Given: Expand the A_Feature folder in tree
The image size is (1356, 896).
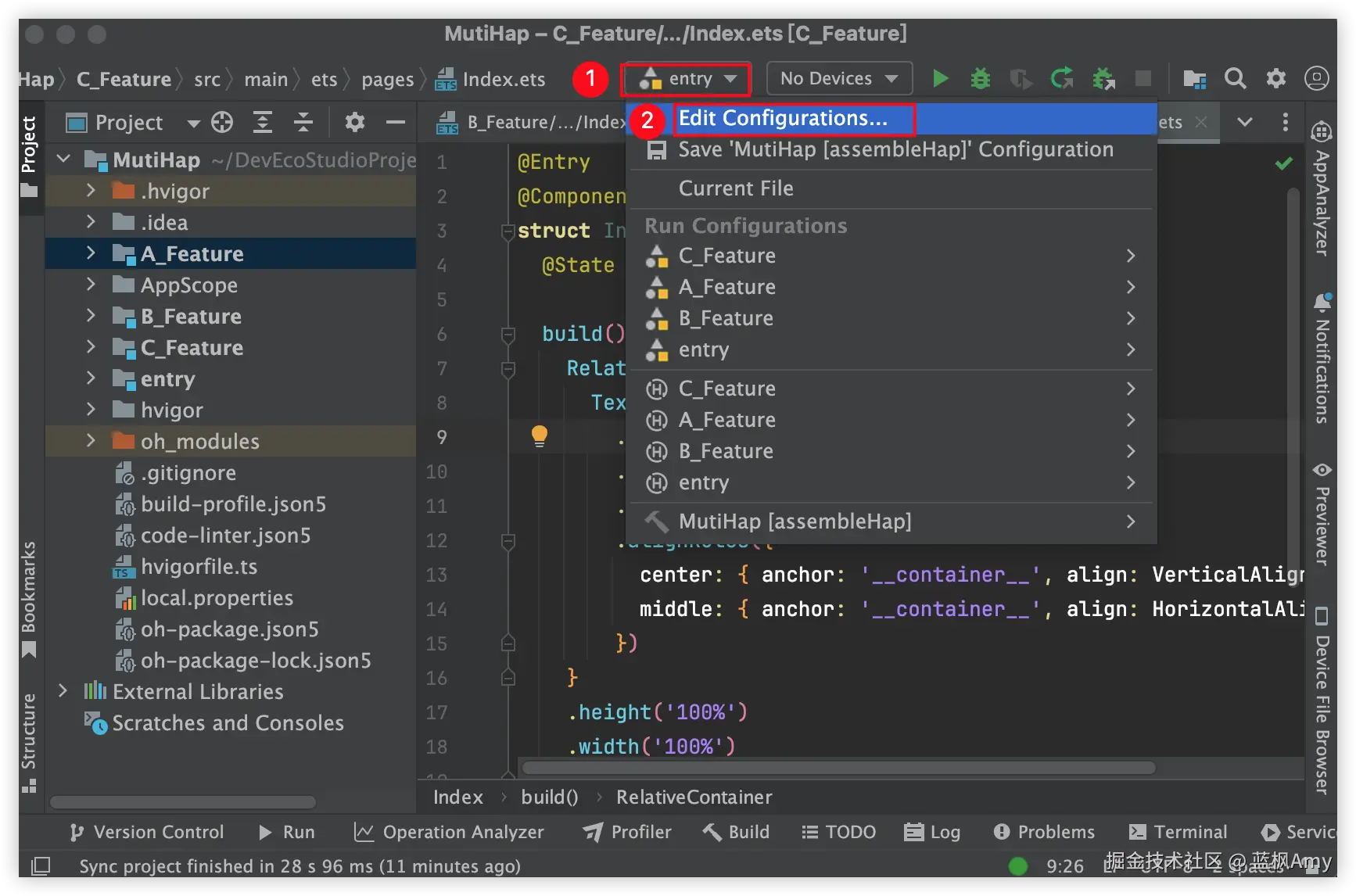Looking at the screenshot, I should [x=91, y=253].
